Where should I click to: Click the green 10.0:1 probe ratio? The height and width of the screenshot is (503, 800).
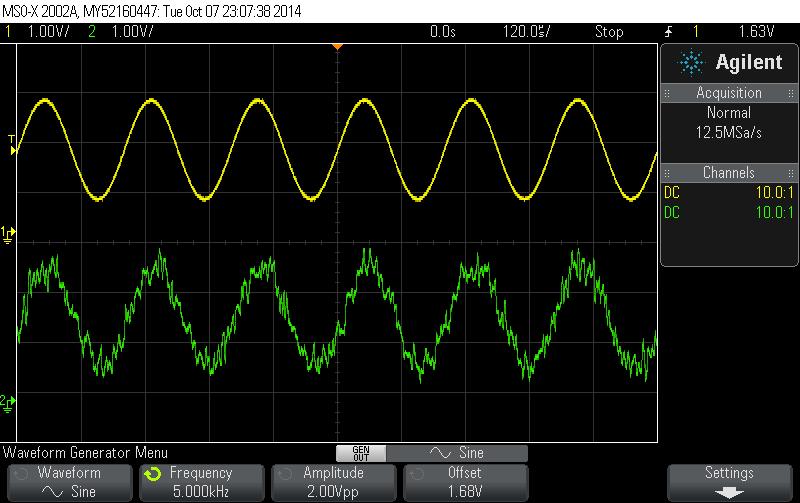pyautogui.click(x=774, y=212)
